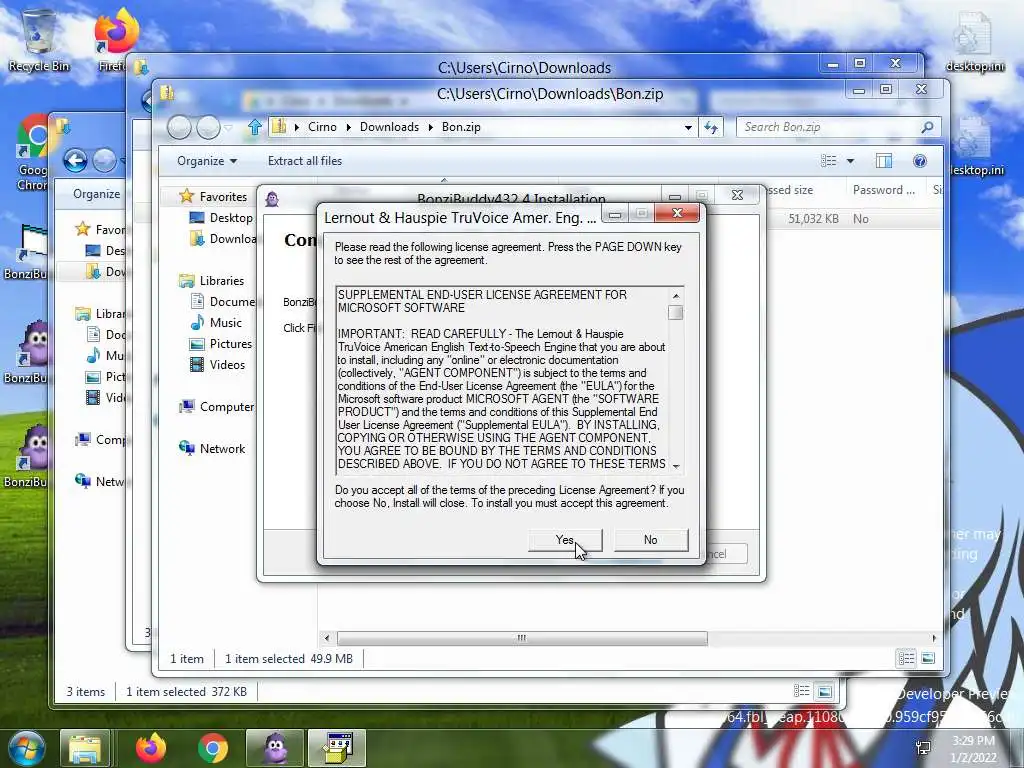Expand the arrow between Downloads and Bon.zip
Viewport: 1024px width, 768px height.
pos(431,127)
